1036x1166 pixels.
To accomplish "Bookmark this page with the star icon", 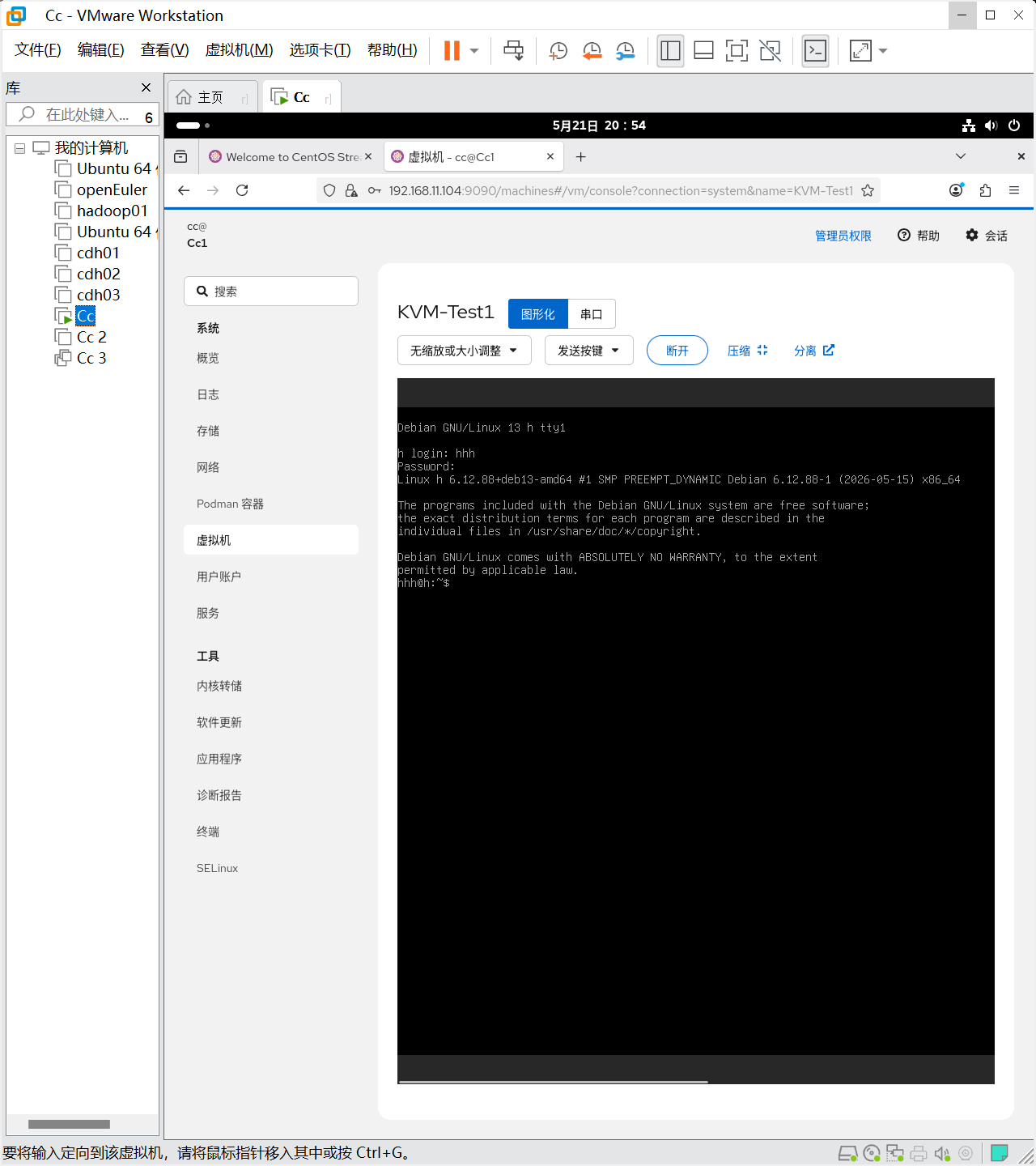I will pyautogui.click(x=868, y=190).
